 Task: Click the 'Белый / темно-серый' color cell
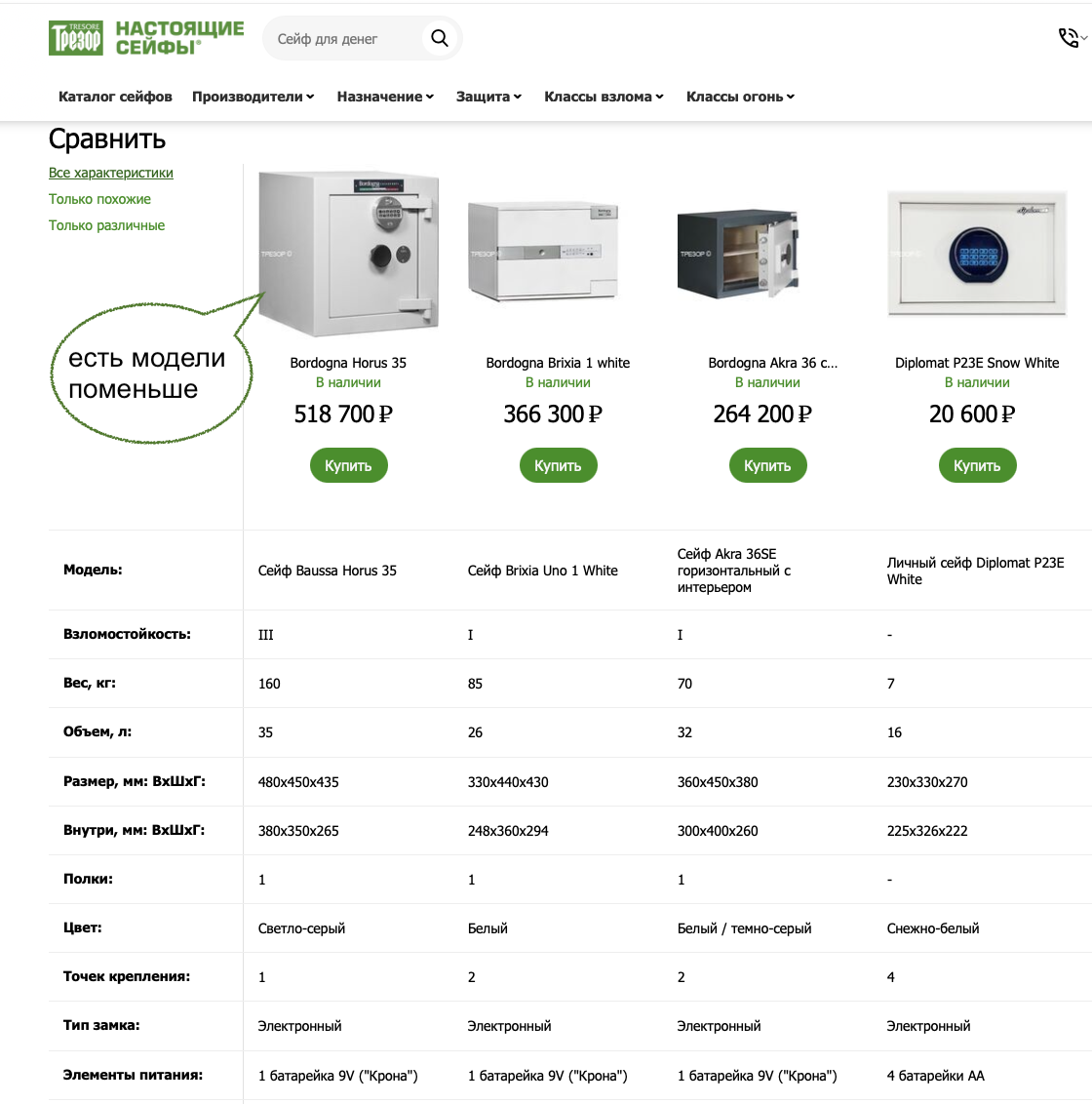(744, 928)
